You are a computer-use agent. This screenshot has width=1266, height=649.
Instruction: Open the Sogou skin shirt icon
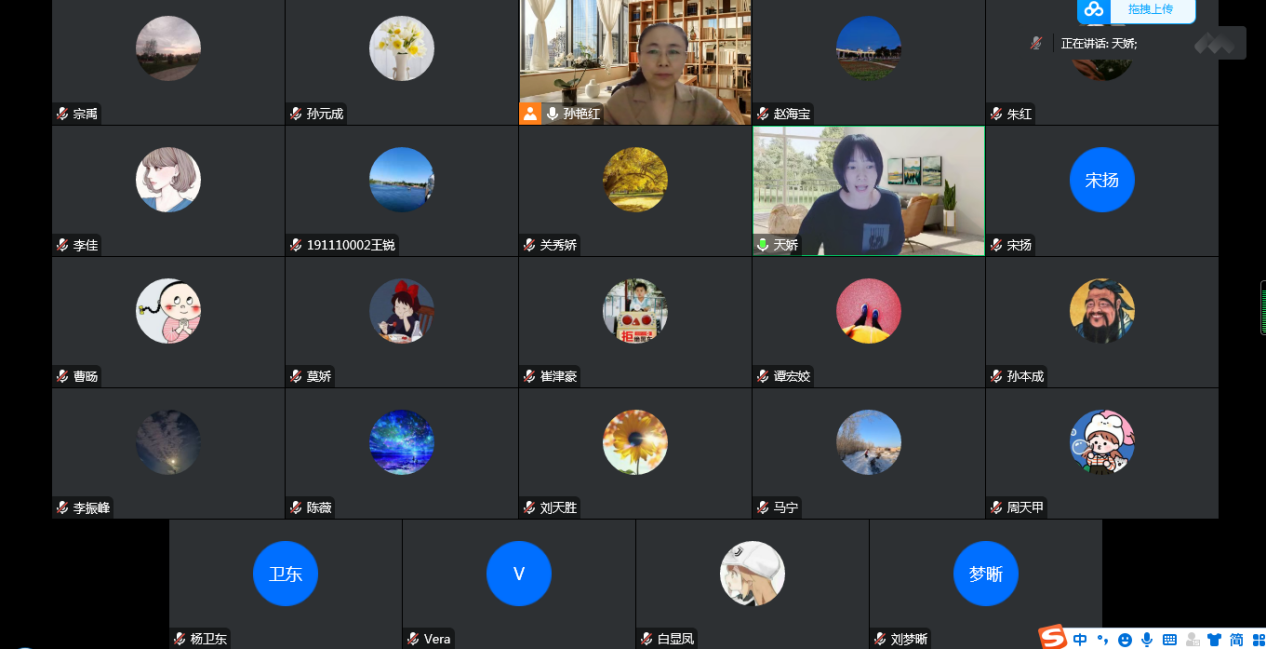pos(1214,640)
